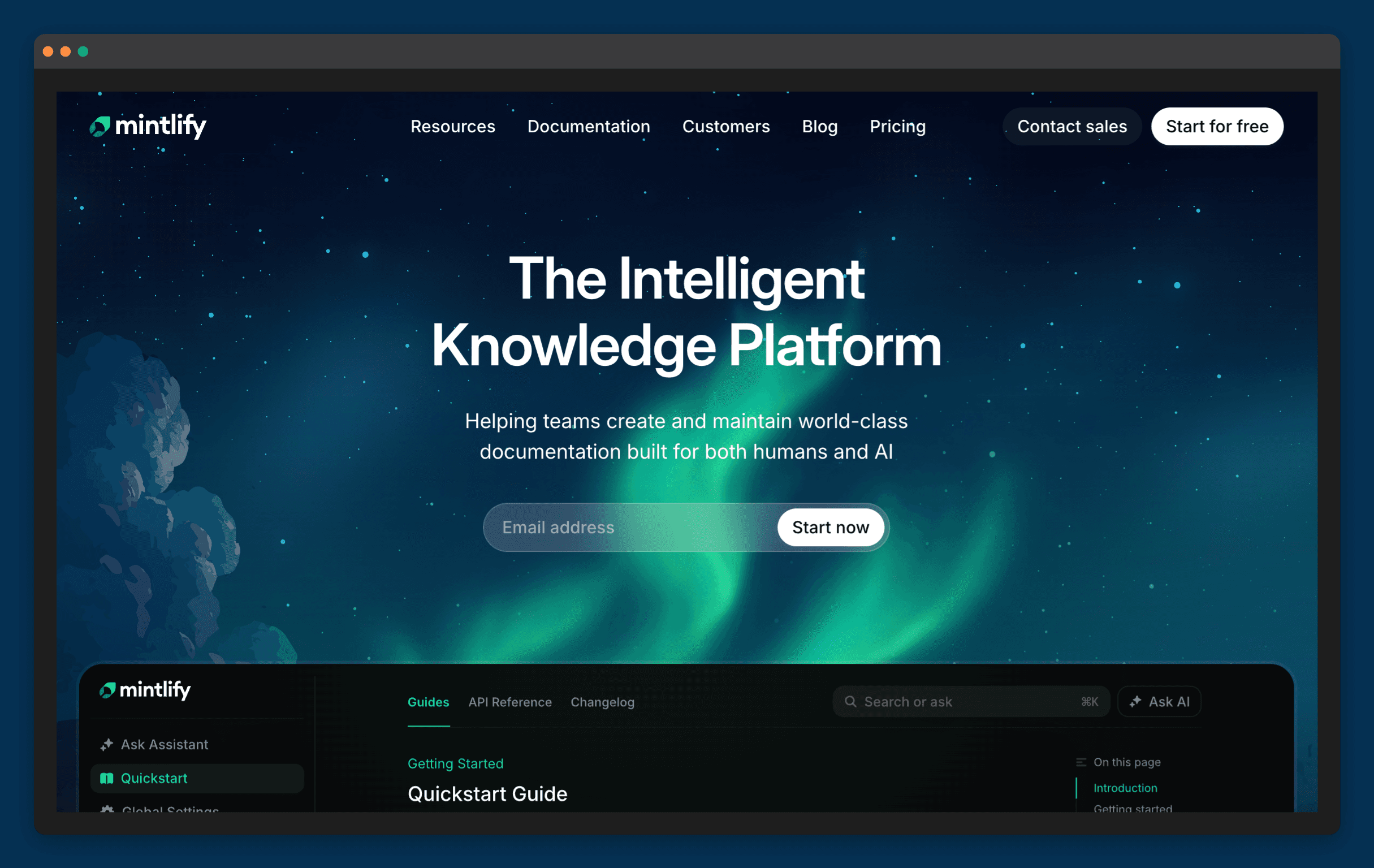1374x868 pixels.
Task: Click the magnifier icon in search bar
Action: click(x=850, y=701)
